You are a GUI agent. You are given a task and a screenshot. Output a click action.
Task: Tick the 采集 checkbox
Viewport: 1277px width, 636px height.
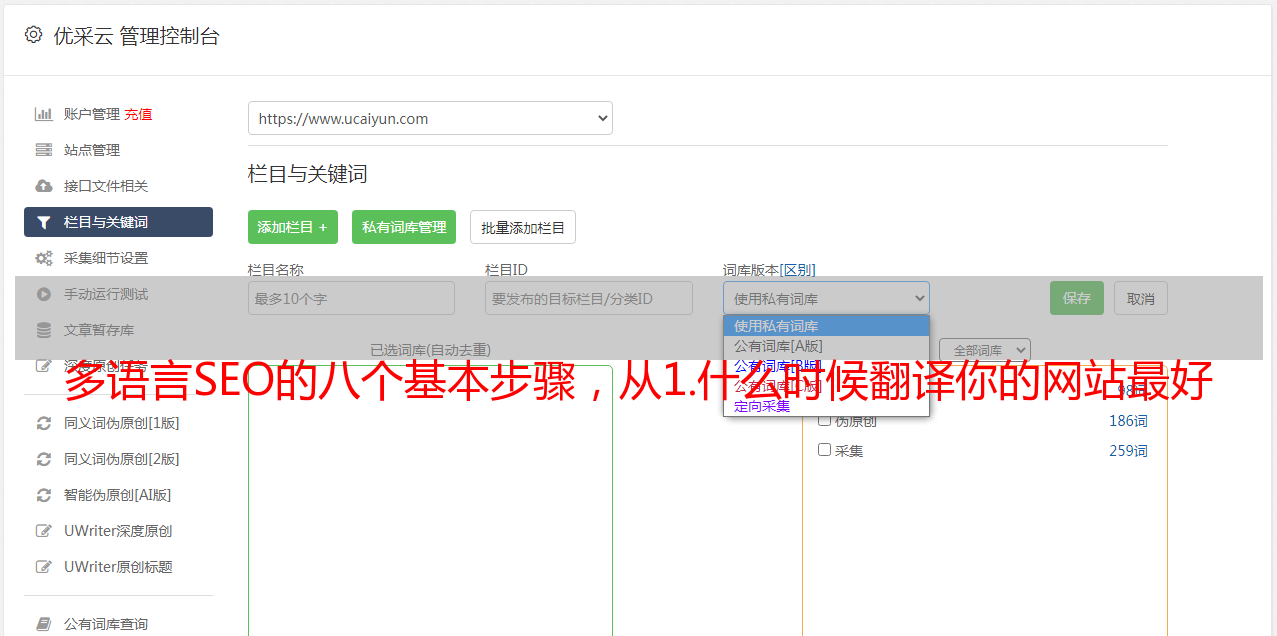824,450
